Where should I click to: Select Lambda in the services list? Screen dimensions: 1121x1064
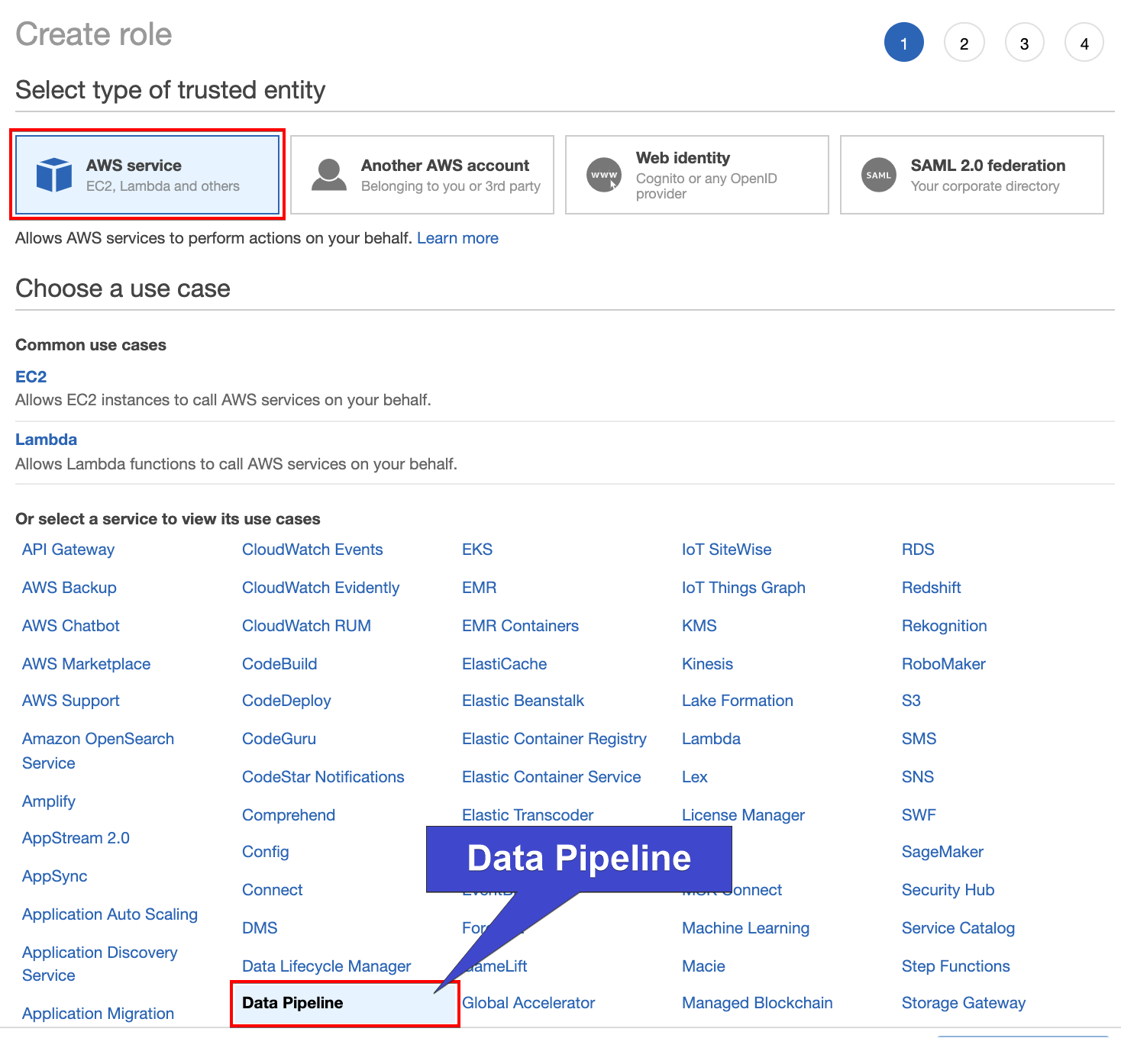[x=711, y=739]
